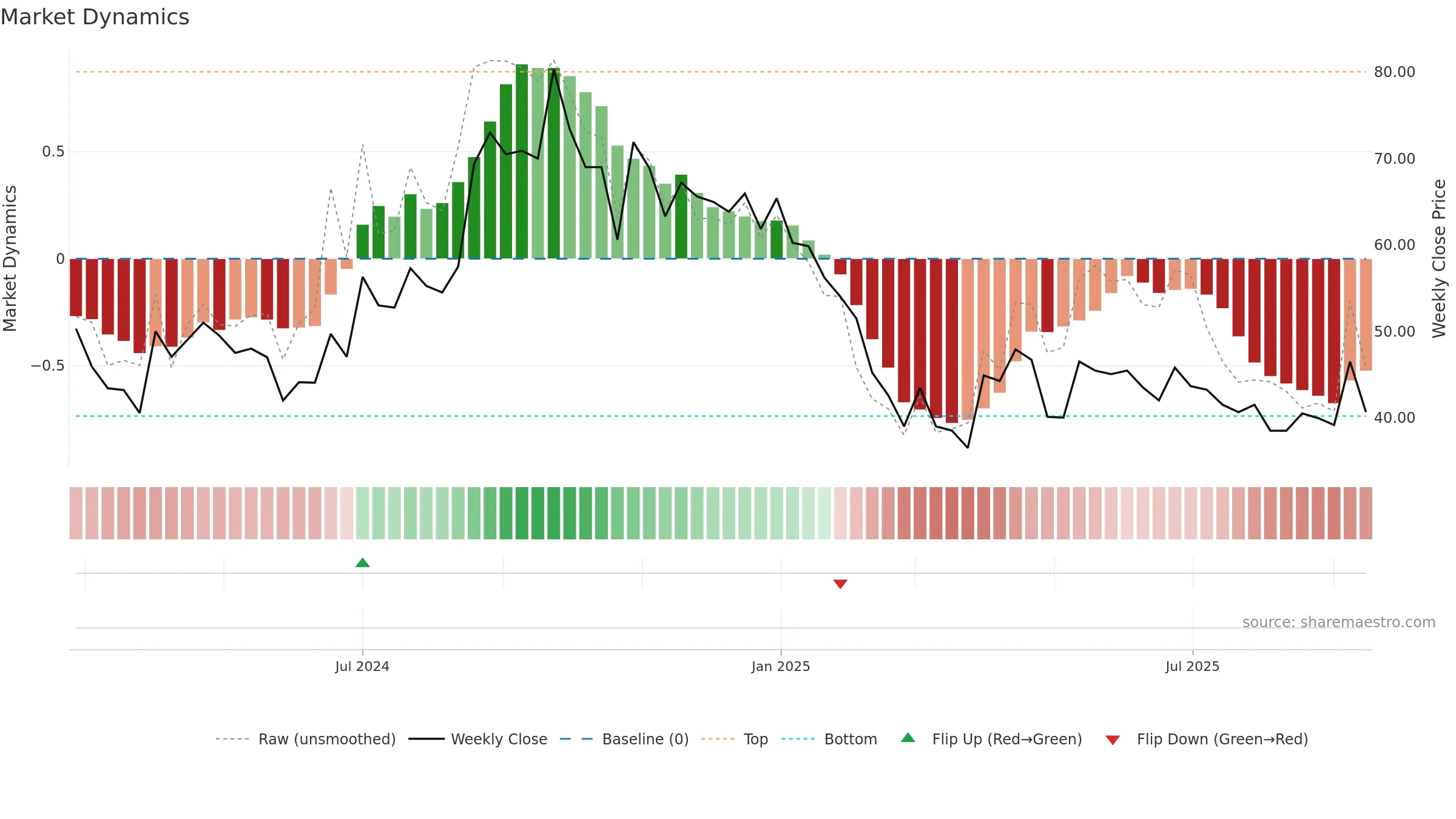1456x819 pixels.
Task: Click the 70.00 price axis label
Action: point(1395,158)
